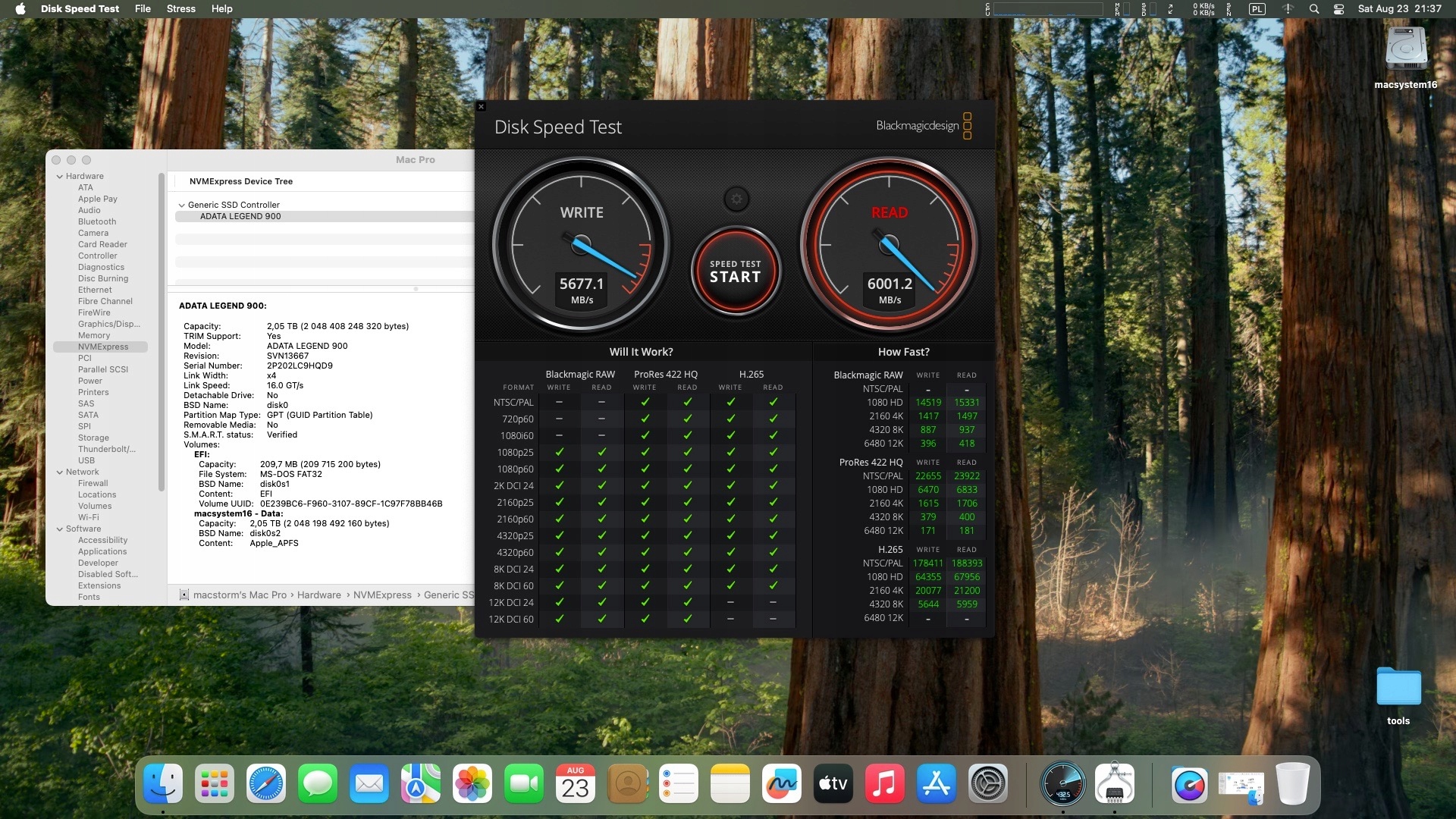
Task: Click NVMExpress in the path bar
Action: (382, 595)
